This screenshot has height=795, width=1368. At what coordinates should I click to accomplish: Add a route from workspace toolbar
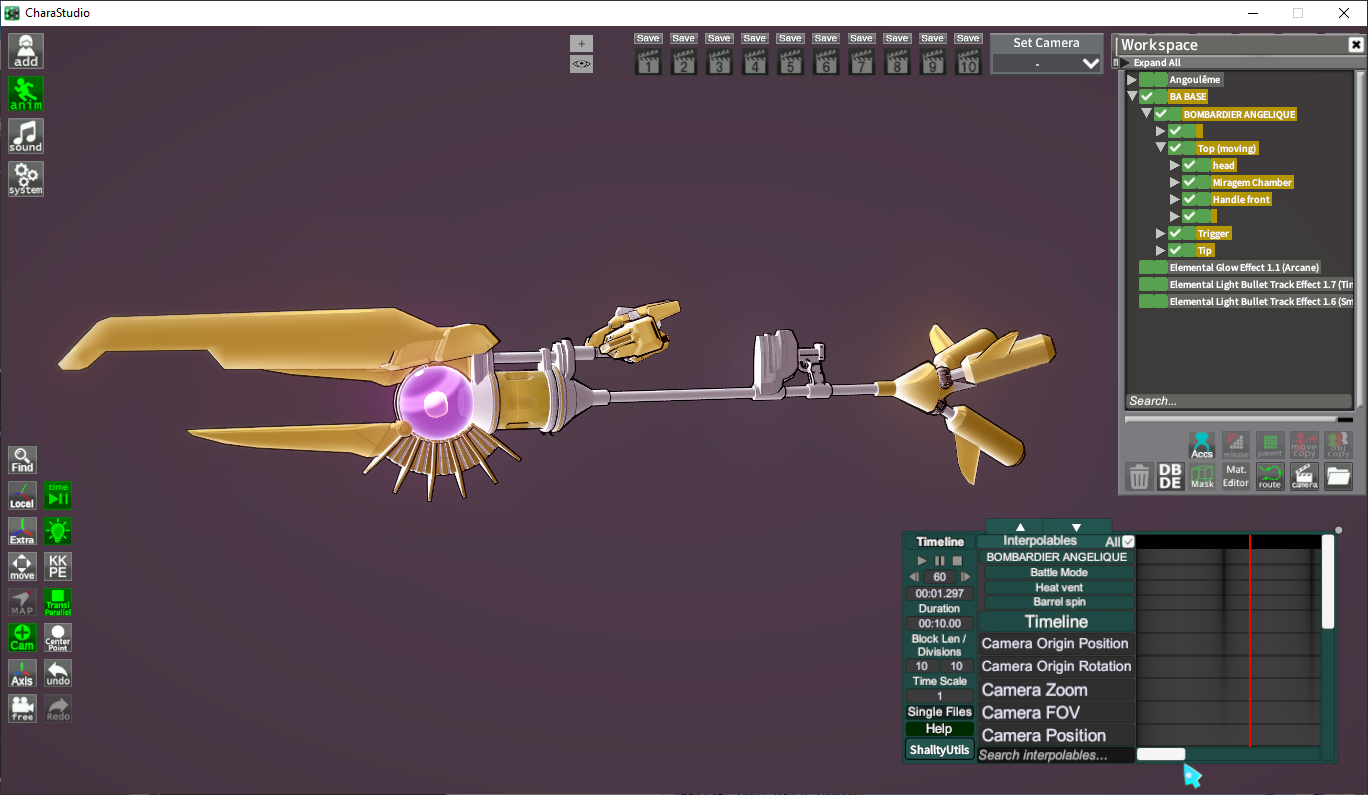[1270, 477]
